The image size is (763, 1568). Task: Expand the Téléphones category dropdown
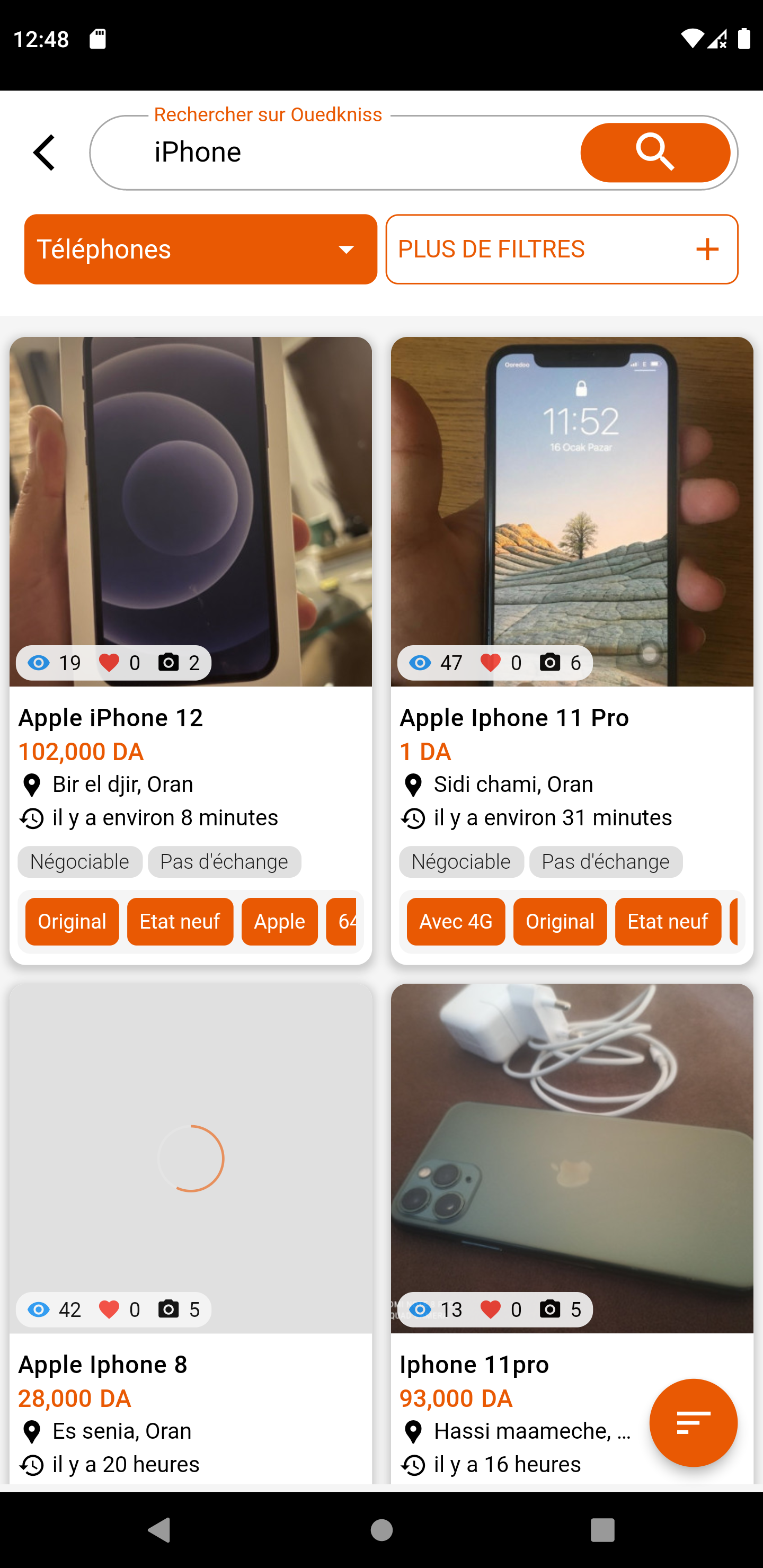point(200,249)
